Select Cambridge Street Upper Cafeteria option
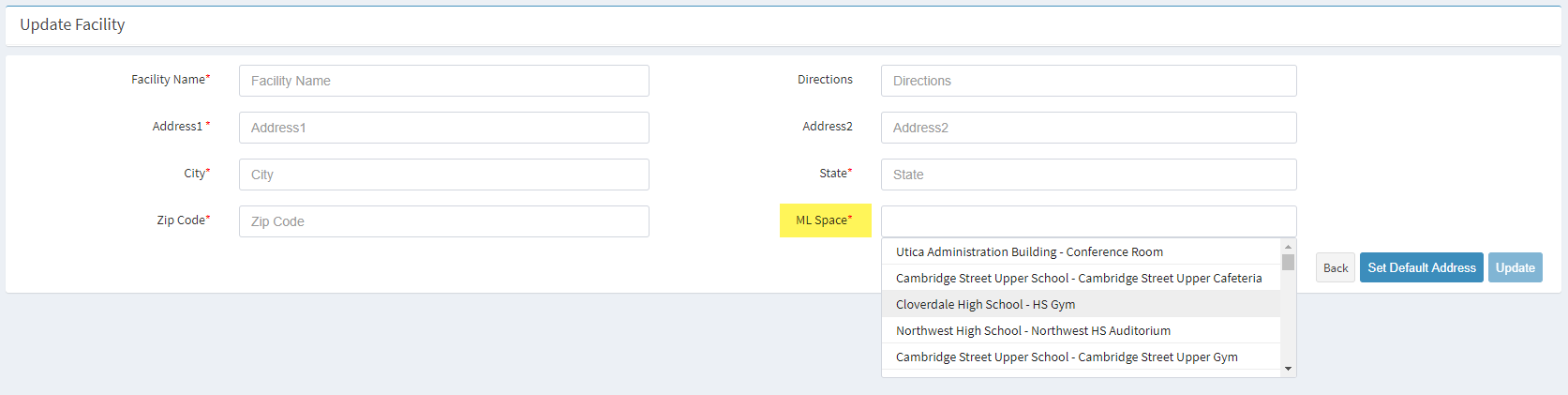This screenshot has width=1568, height=395. tap(1081, 278)
